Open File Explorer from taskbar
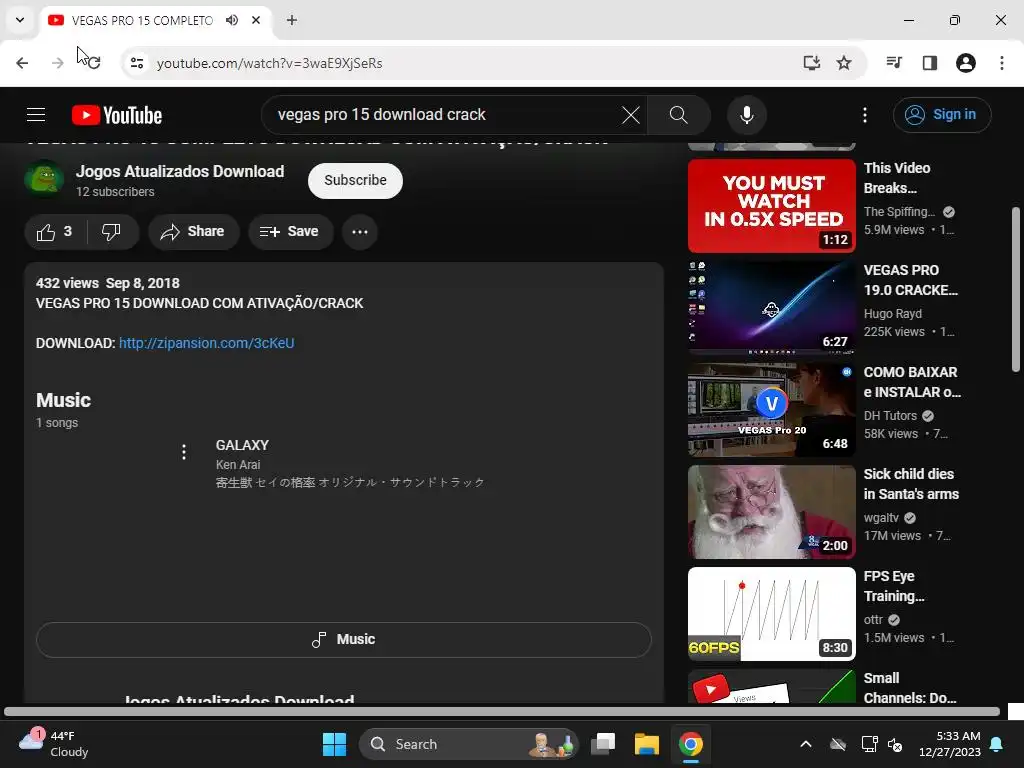Image resolution: width=1024 pixels, height=768 pixels. [x=647, y=744]
